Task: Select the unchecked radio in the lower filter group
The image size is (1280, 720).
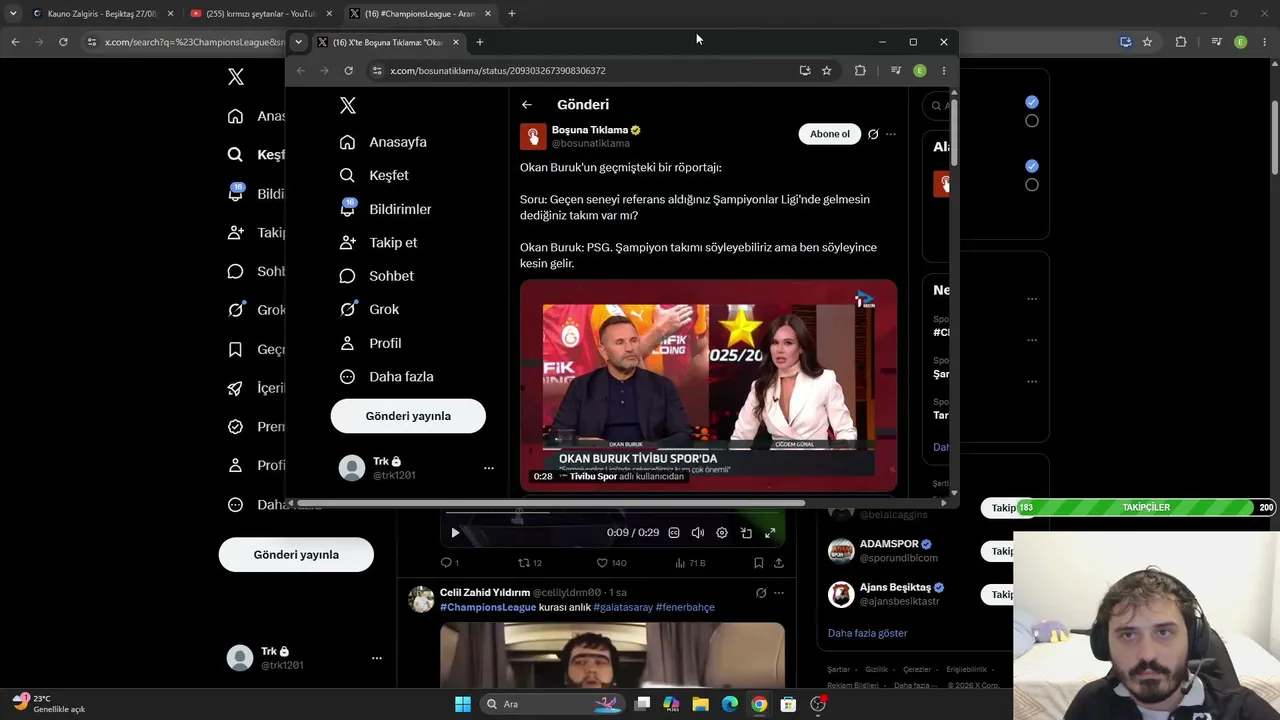Action: point(1032,185)
